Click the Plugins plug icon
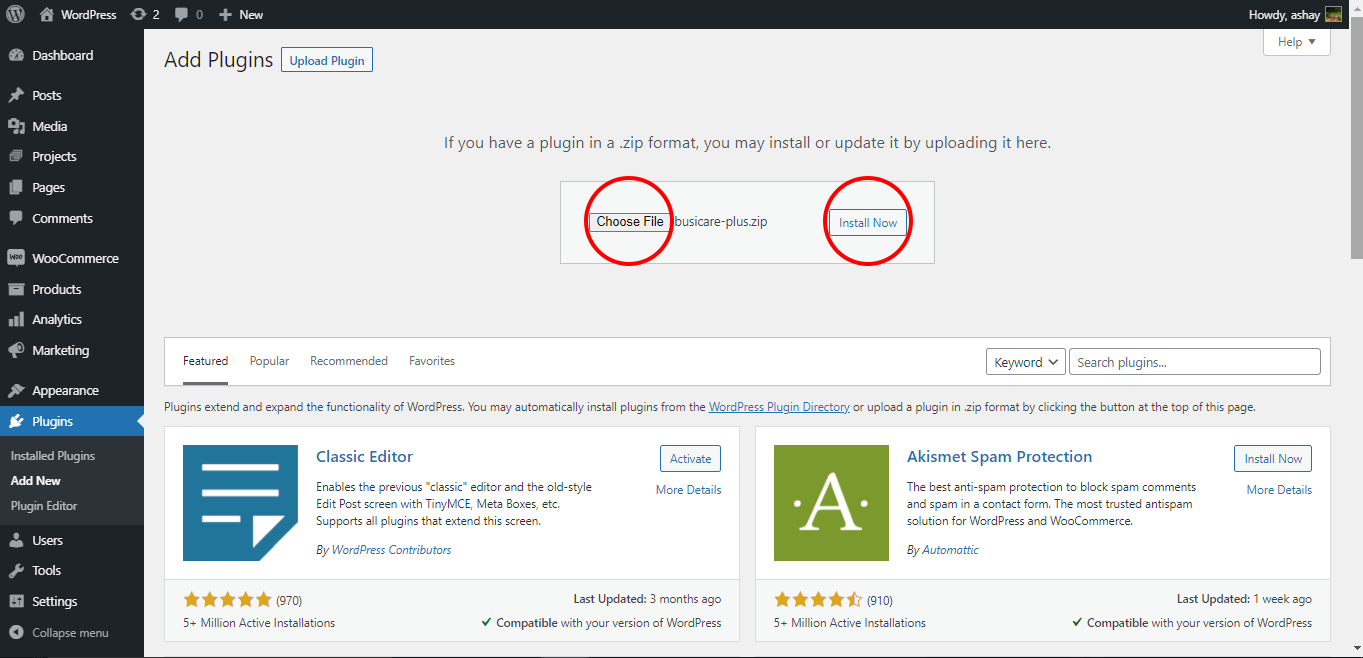The image size is (1363, 658). coord(16,422)
